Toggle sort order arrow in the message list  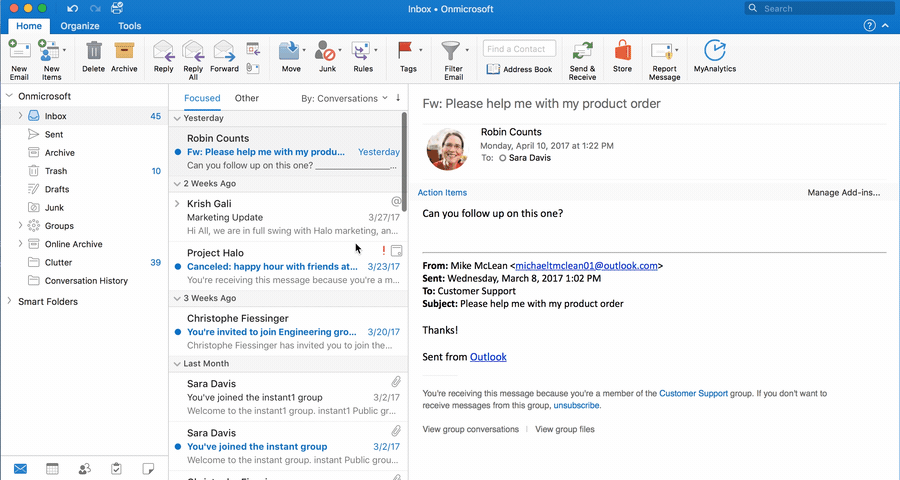398,98
